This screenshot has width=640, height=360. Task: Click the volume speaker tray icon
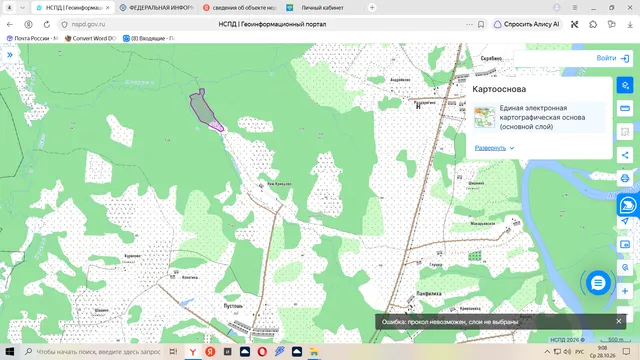(x=567, y=351)
